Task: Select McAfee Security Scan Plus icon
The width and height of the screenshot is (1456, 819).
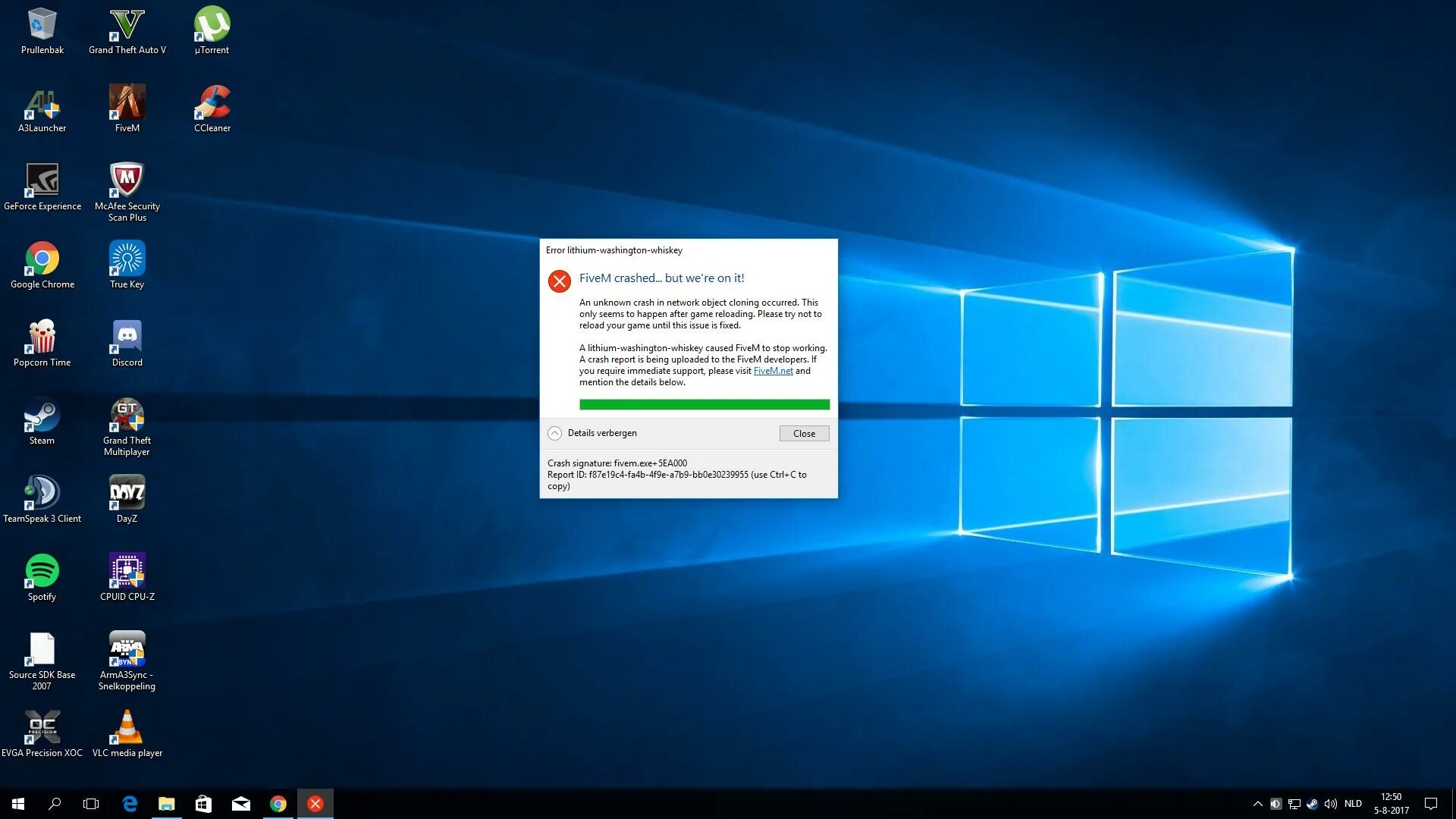Action: pyautogui.click(x=127, y=193)
